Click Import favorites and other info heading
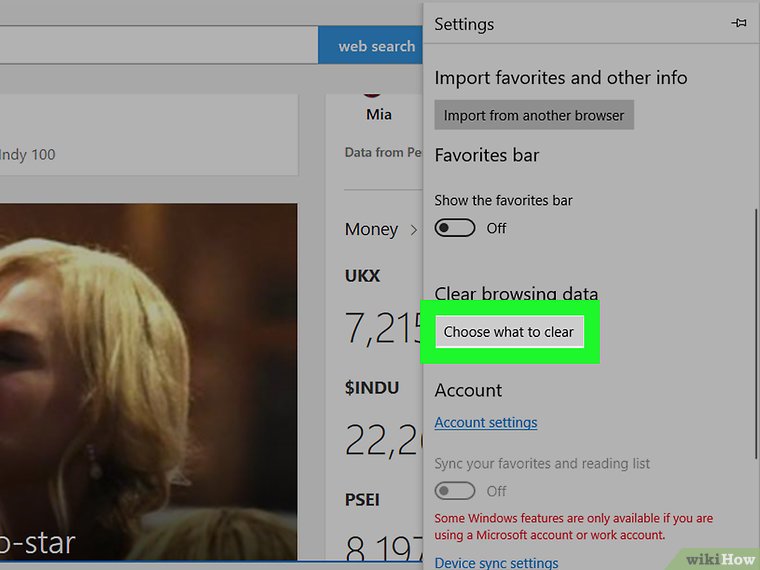760x570 pixels. (561, 78)
